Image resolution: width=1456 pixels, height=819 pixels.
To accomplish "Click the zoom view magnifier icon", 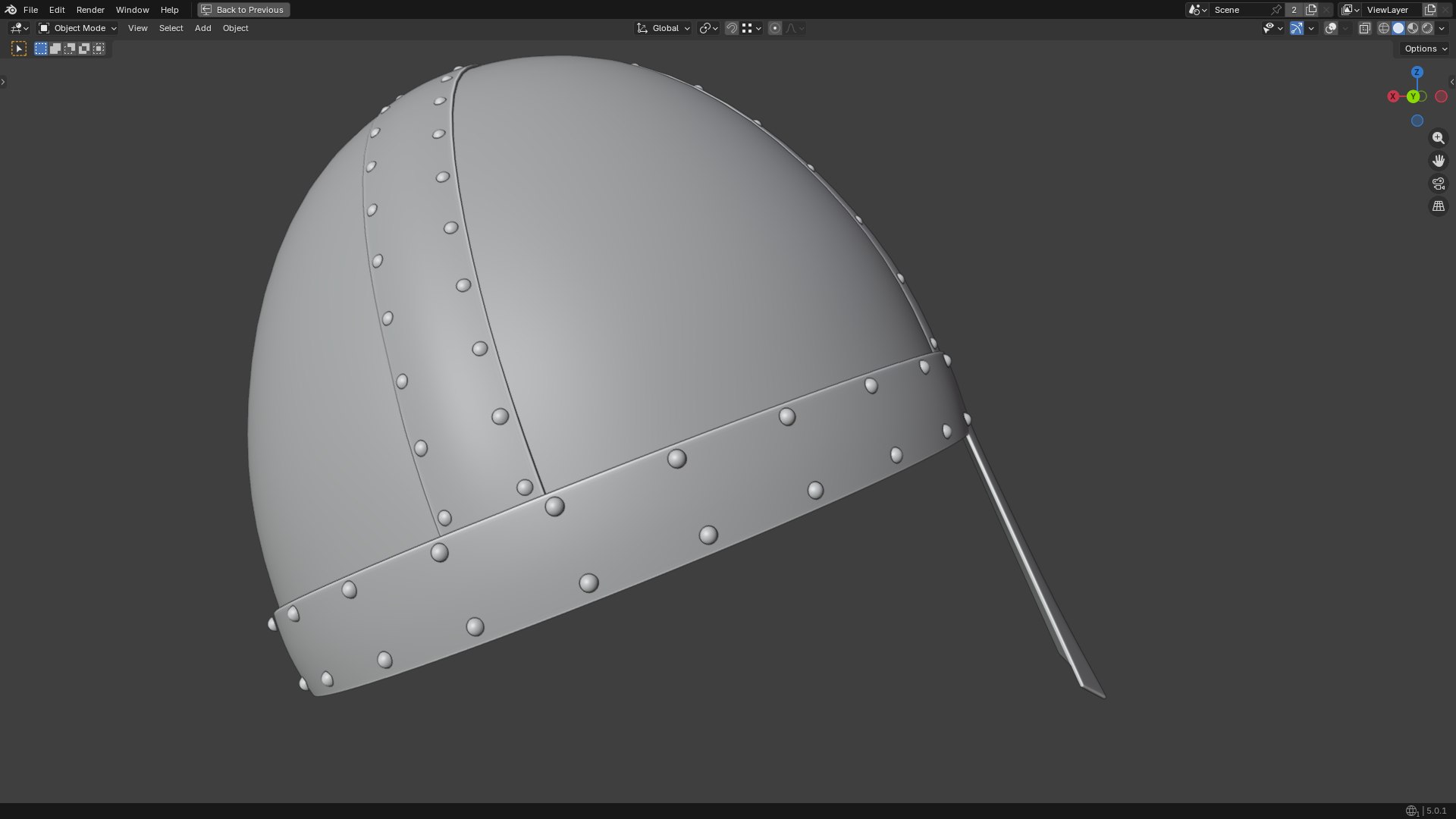I will pyautogui.click(x=1438, y=138).
